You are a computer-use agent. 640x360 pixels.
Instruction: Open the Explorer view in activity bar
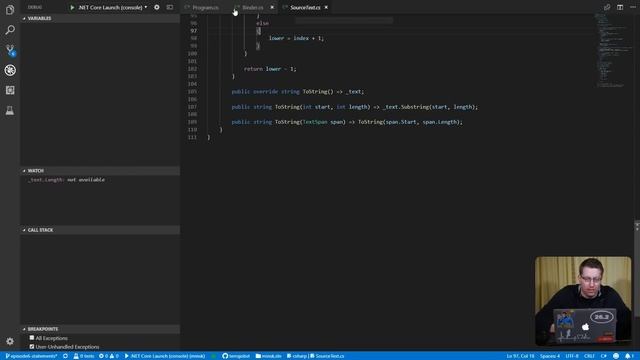click(10, 10)
